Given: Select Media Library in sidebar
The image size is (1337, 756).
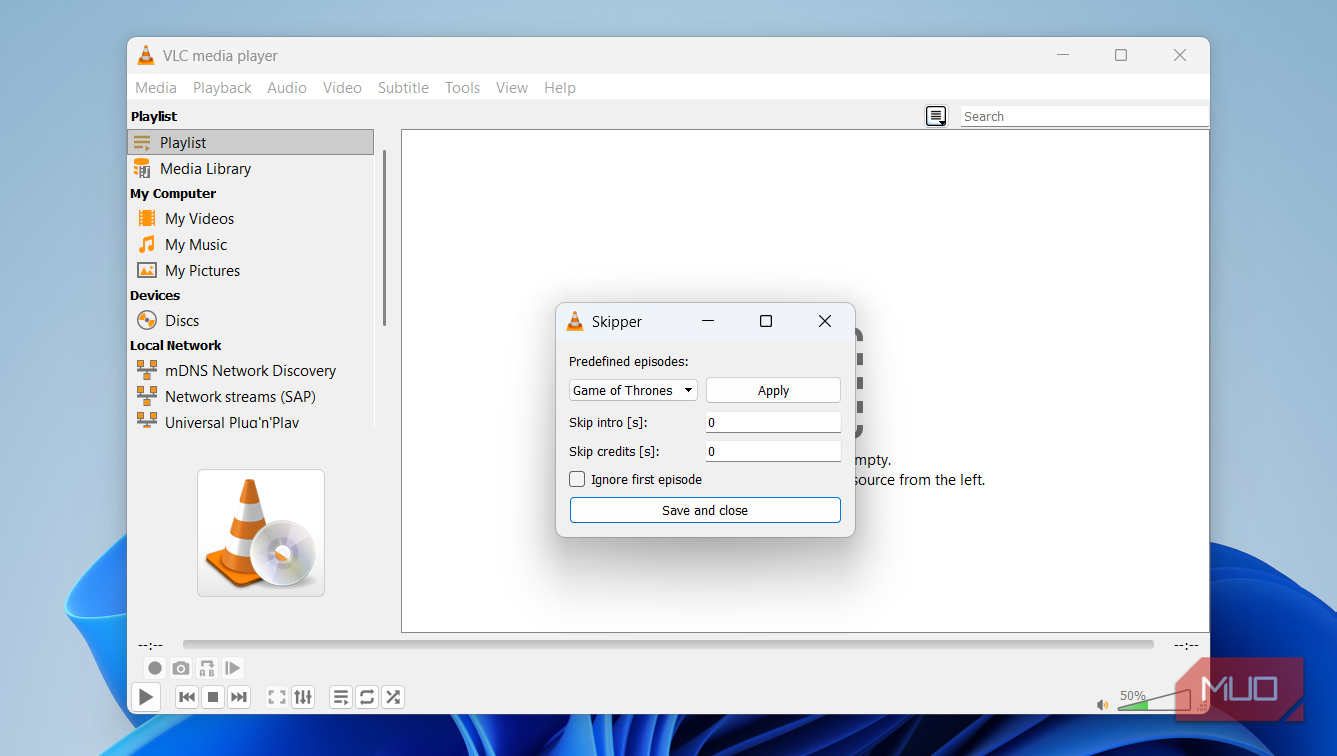Looking at the screenshot, I should (250, 169).
